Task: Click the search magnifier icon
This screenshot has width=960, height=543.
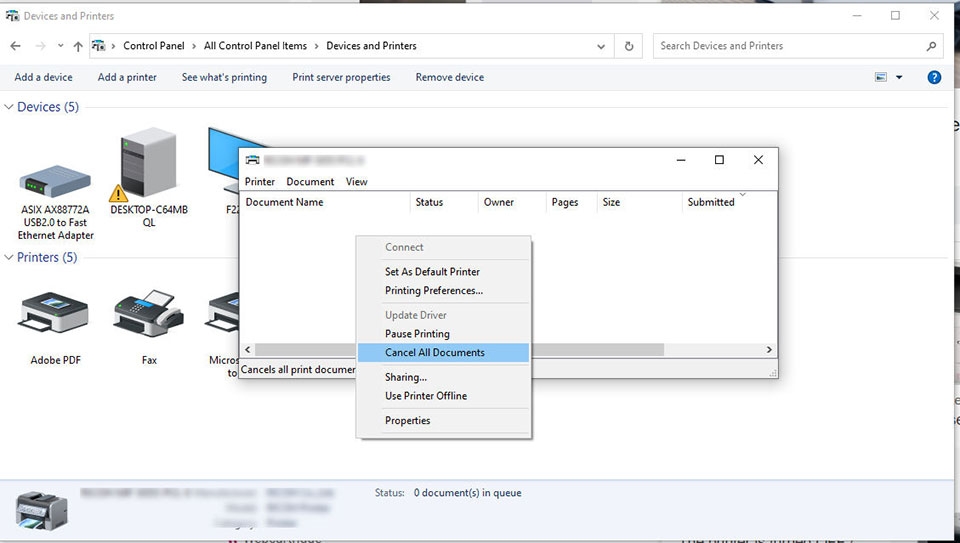Action: [x=931, y=46]
